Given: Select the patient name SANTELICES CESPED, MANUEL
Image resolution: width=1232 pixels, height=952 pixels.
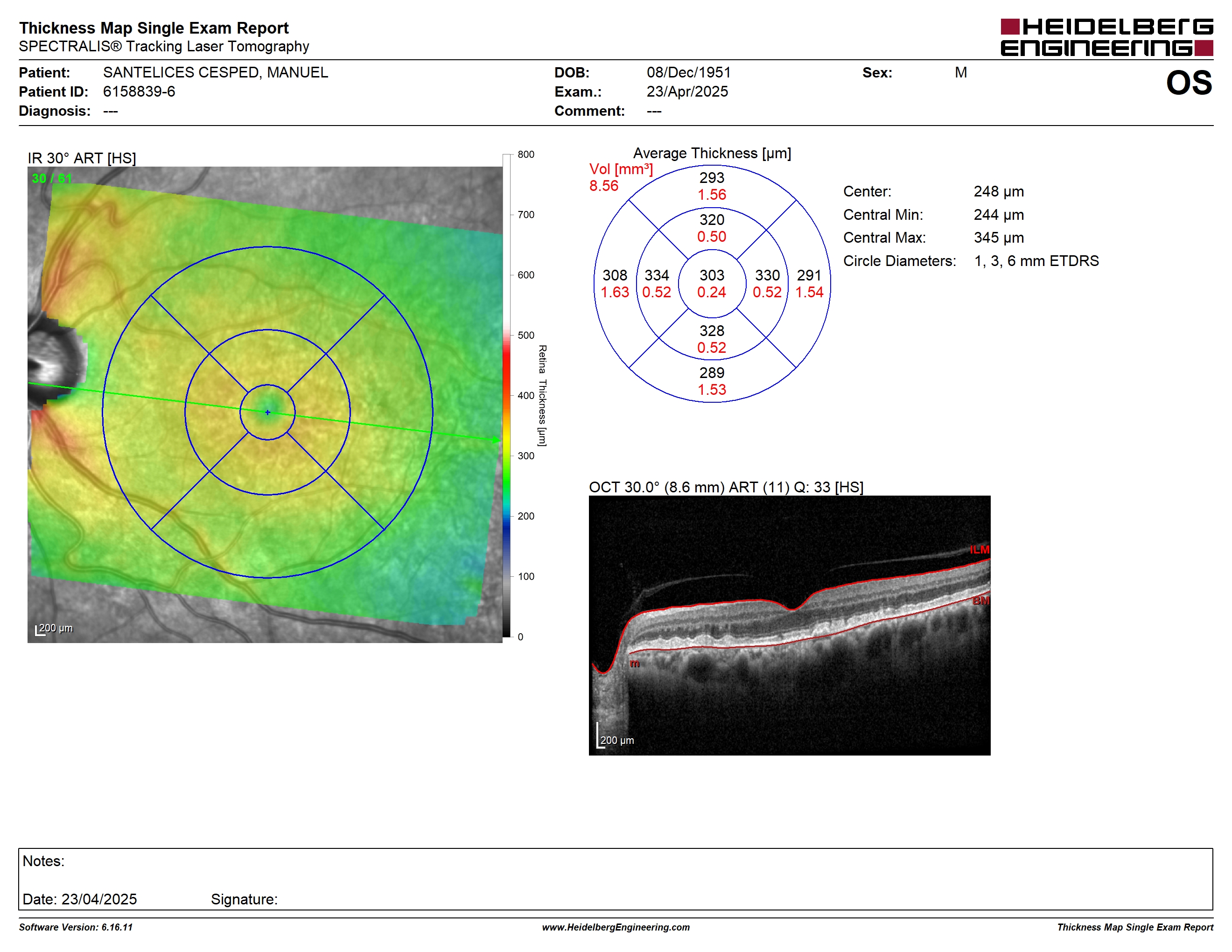Looking at the screenshot, I should (215, 73).
